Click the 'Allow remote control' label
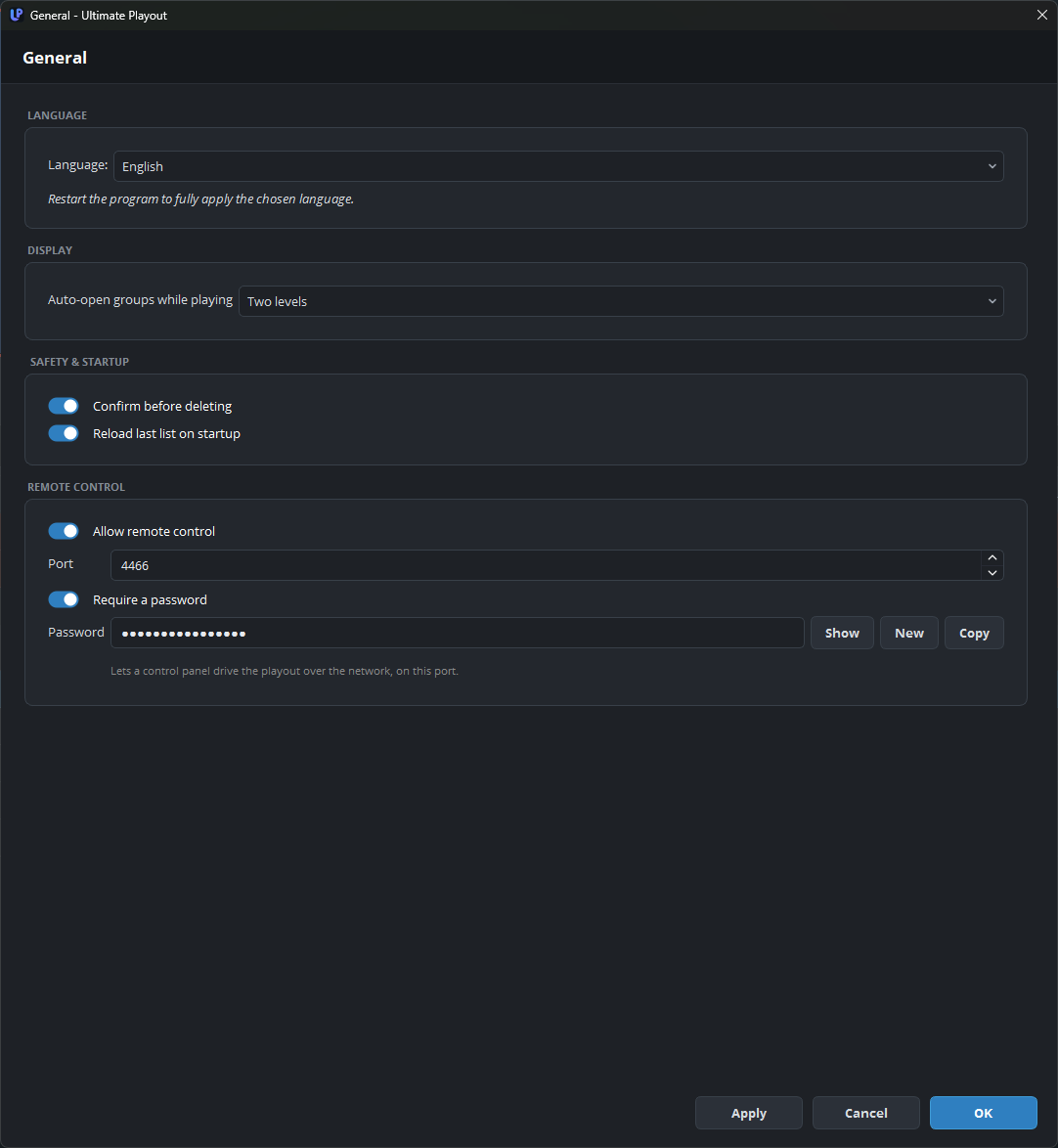Viewport: 1058px width, 1148px height. (154, 531)
